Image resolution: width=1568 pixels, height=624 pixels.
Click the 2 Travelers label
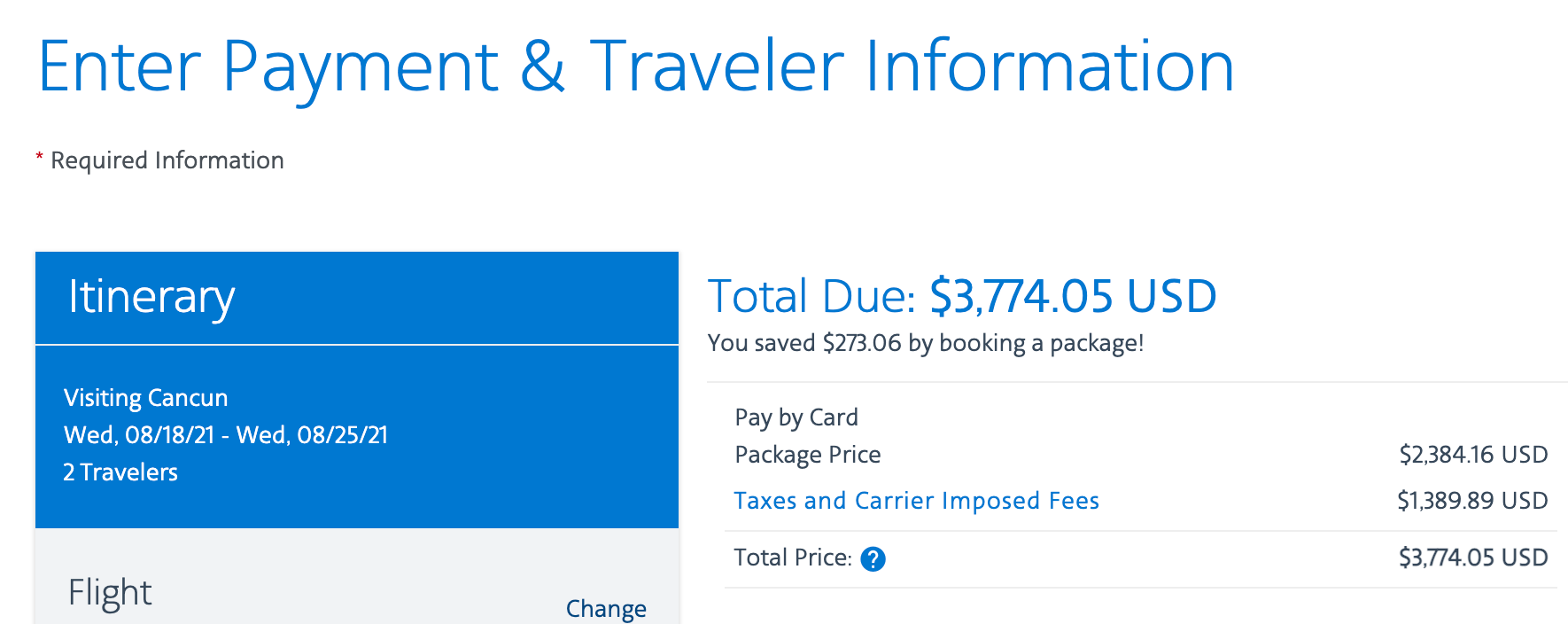click(x=120, y=472)
